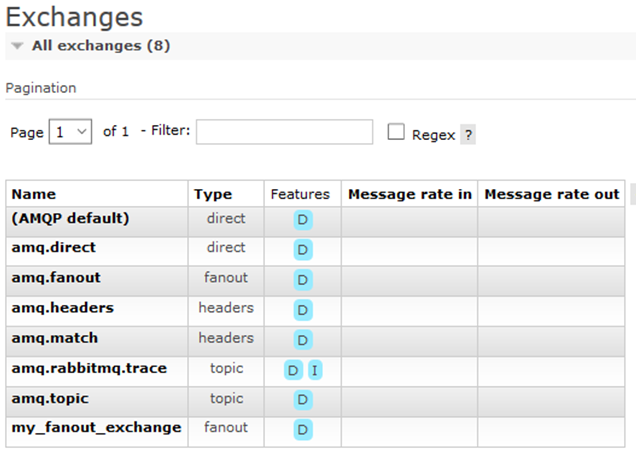Open the my_fanout_exchange exchange

(x=96, y=428)
